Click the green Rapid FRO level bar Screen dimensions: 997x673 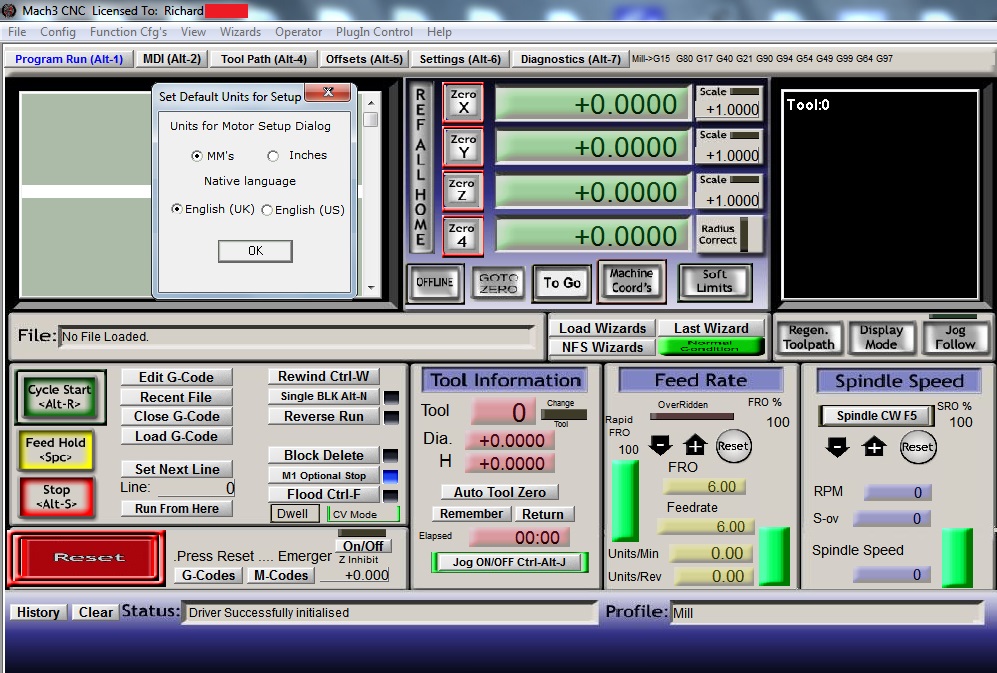(624, 500)
